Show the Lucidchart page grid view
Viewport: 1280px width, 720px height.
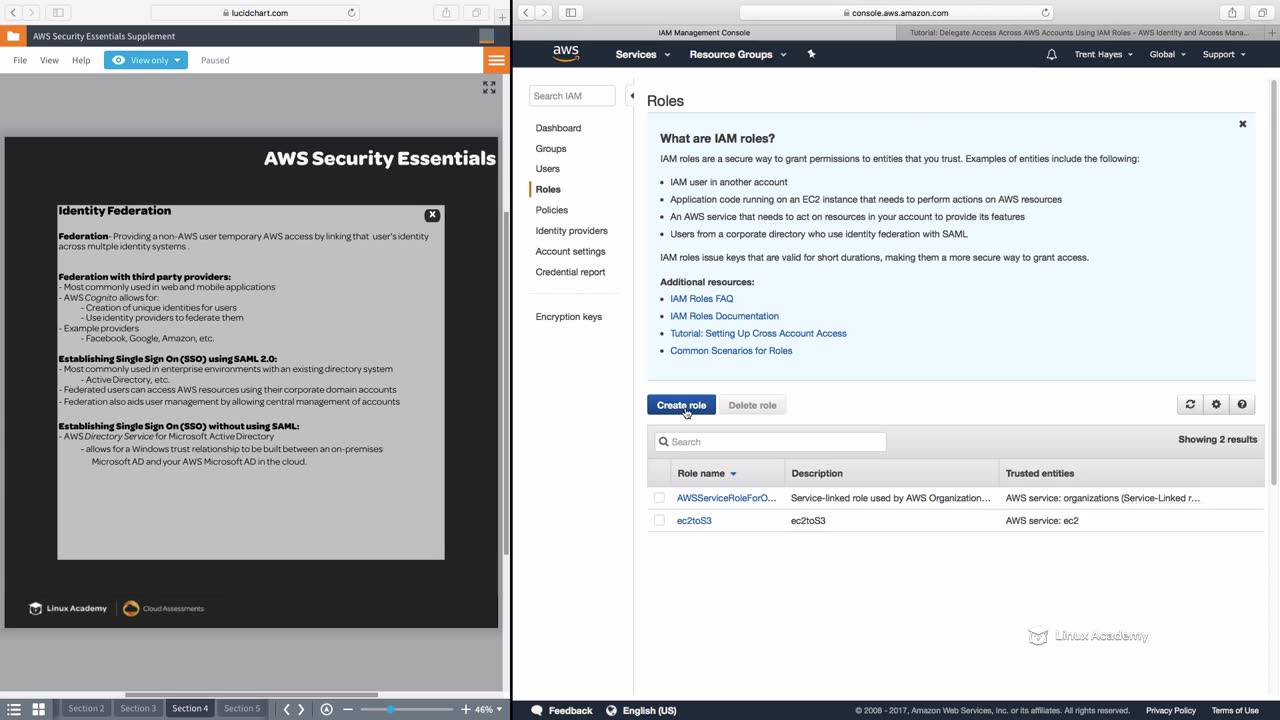pos(38,709)
